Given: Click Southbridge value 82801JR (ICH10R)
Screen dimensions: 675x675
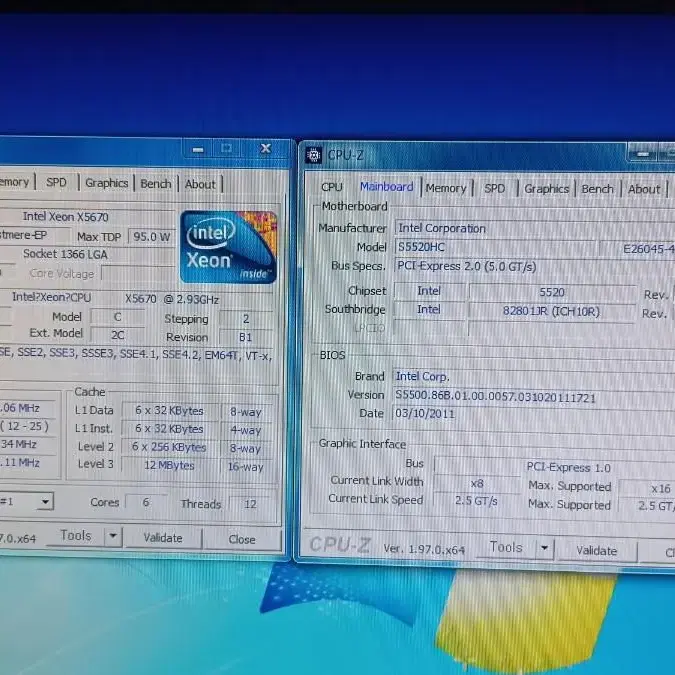Looking at the screenshot, I should point(551,311).
